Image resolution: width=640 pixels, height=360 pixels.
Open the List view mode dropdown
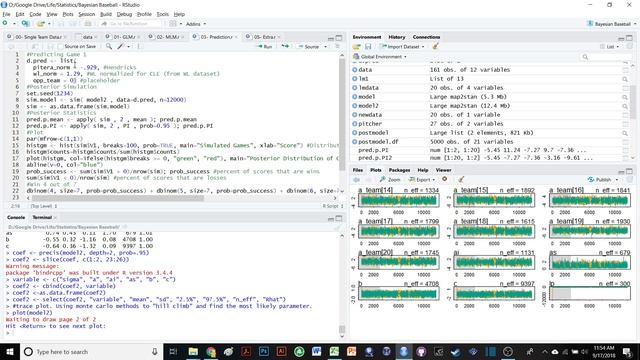(610, 47)
